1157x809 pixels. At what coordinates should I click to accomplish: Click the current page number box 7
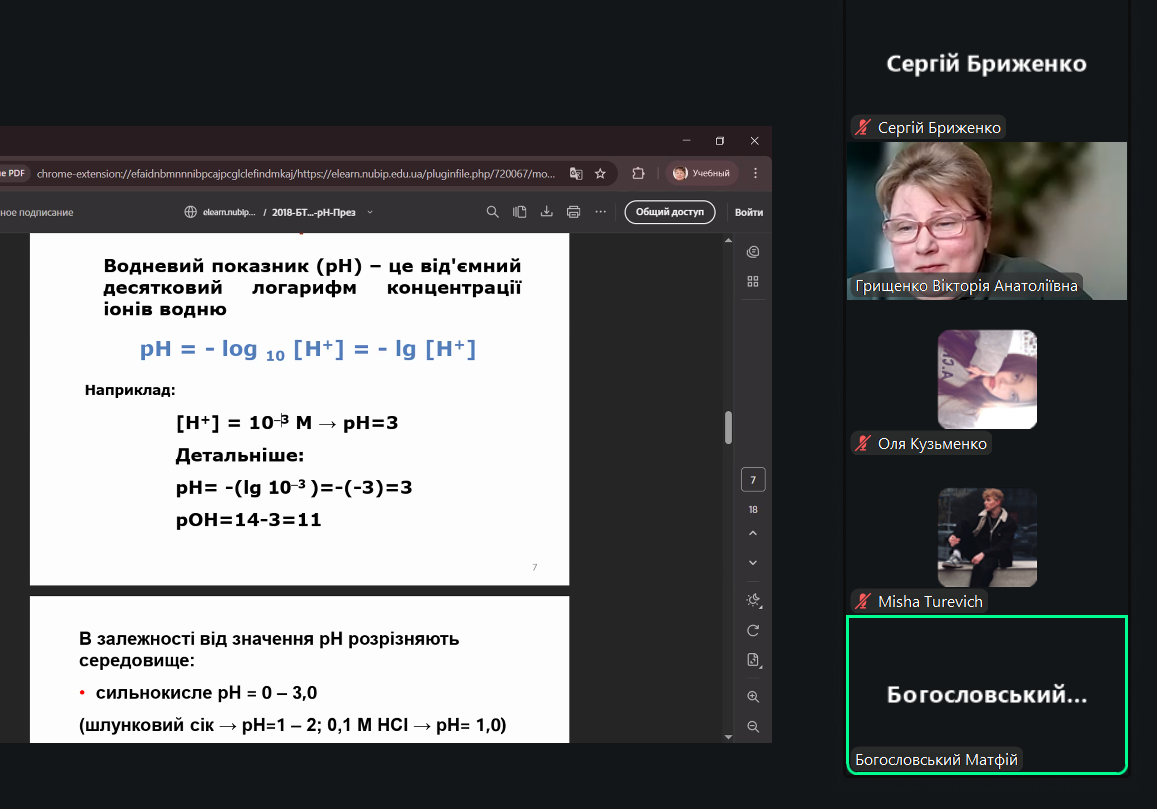pyautogui.click(x=753, y=480)
